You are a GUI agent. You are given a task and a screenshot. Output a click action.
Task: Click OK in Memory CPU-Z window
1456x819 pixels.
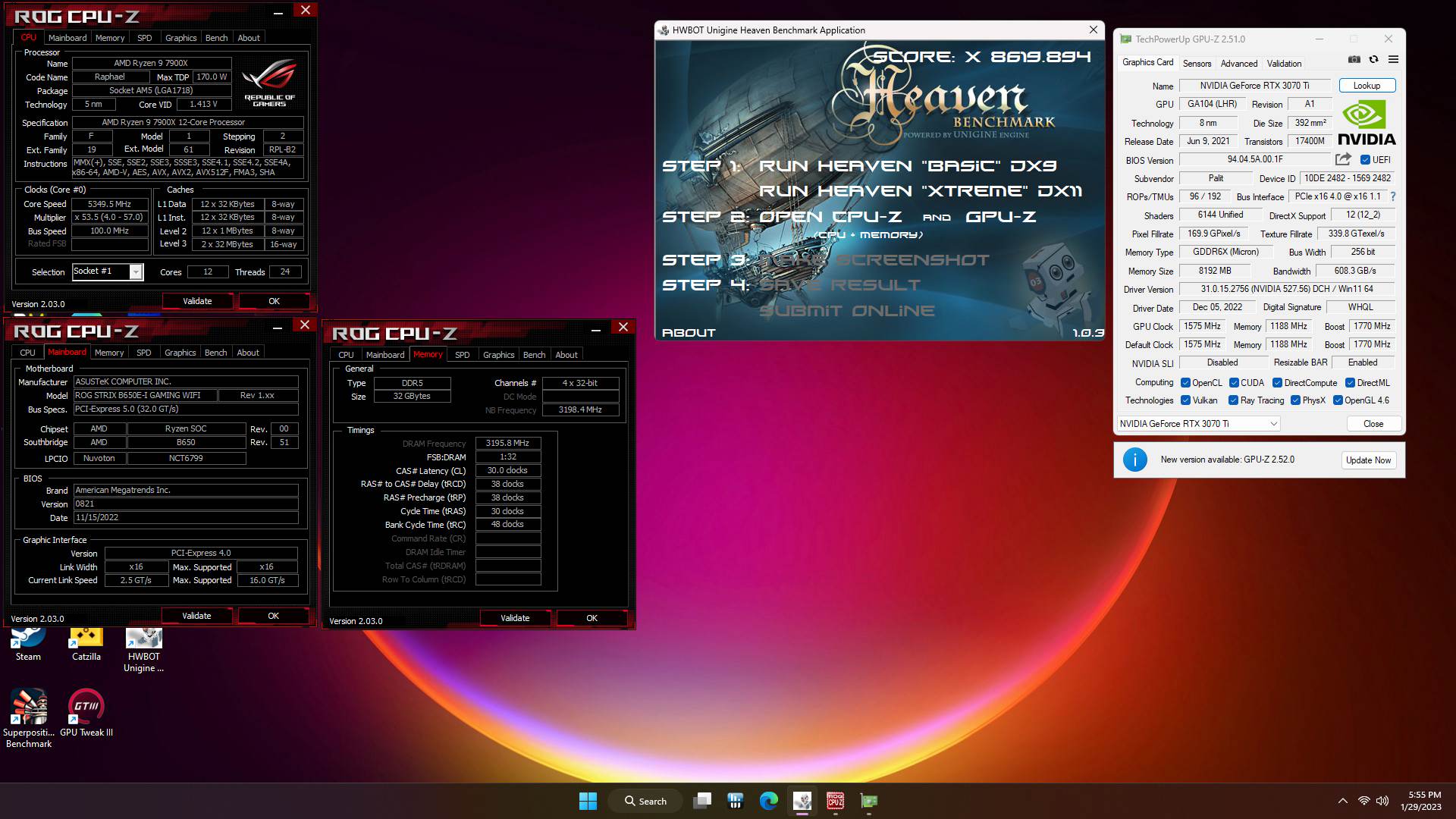point(591,618)
